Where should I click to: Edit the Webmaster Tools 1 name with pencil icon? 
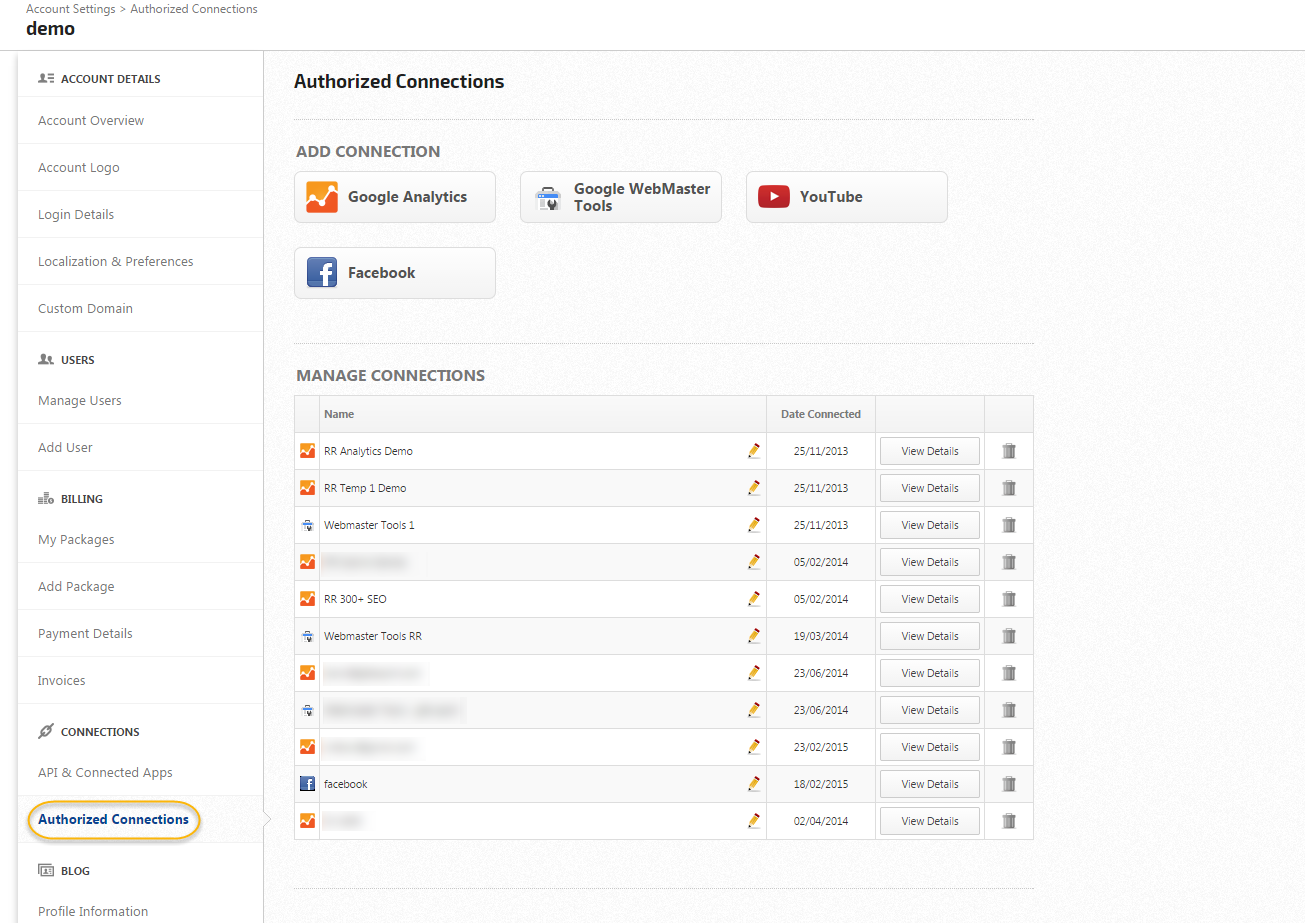[754, 525]
